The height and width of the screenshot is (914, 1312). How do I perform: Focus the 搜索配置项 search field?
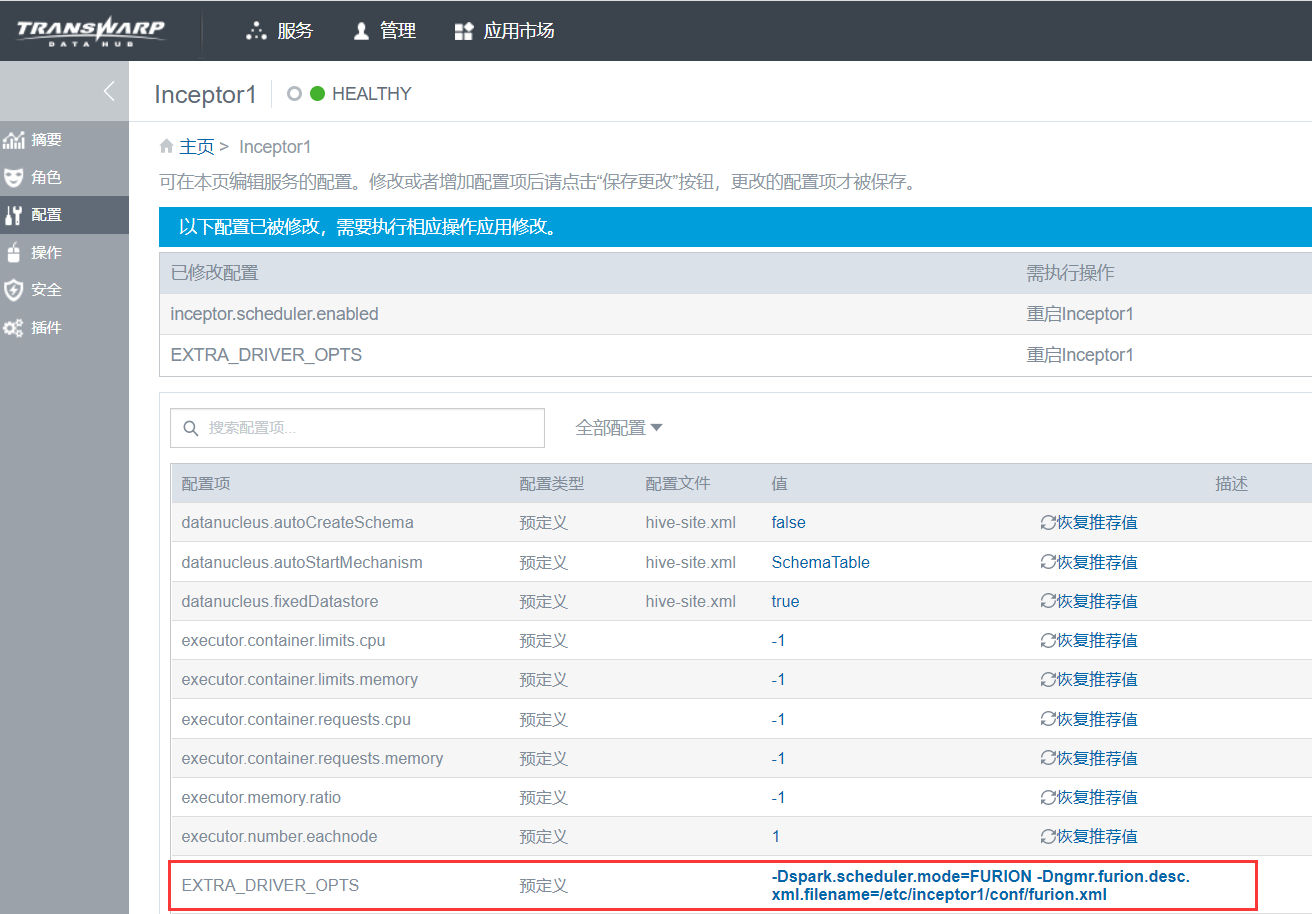tap(357, 428)
